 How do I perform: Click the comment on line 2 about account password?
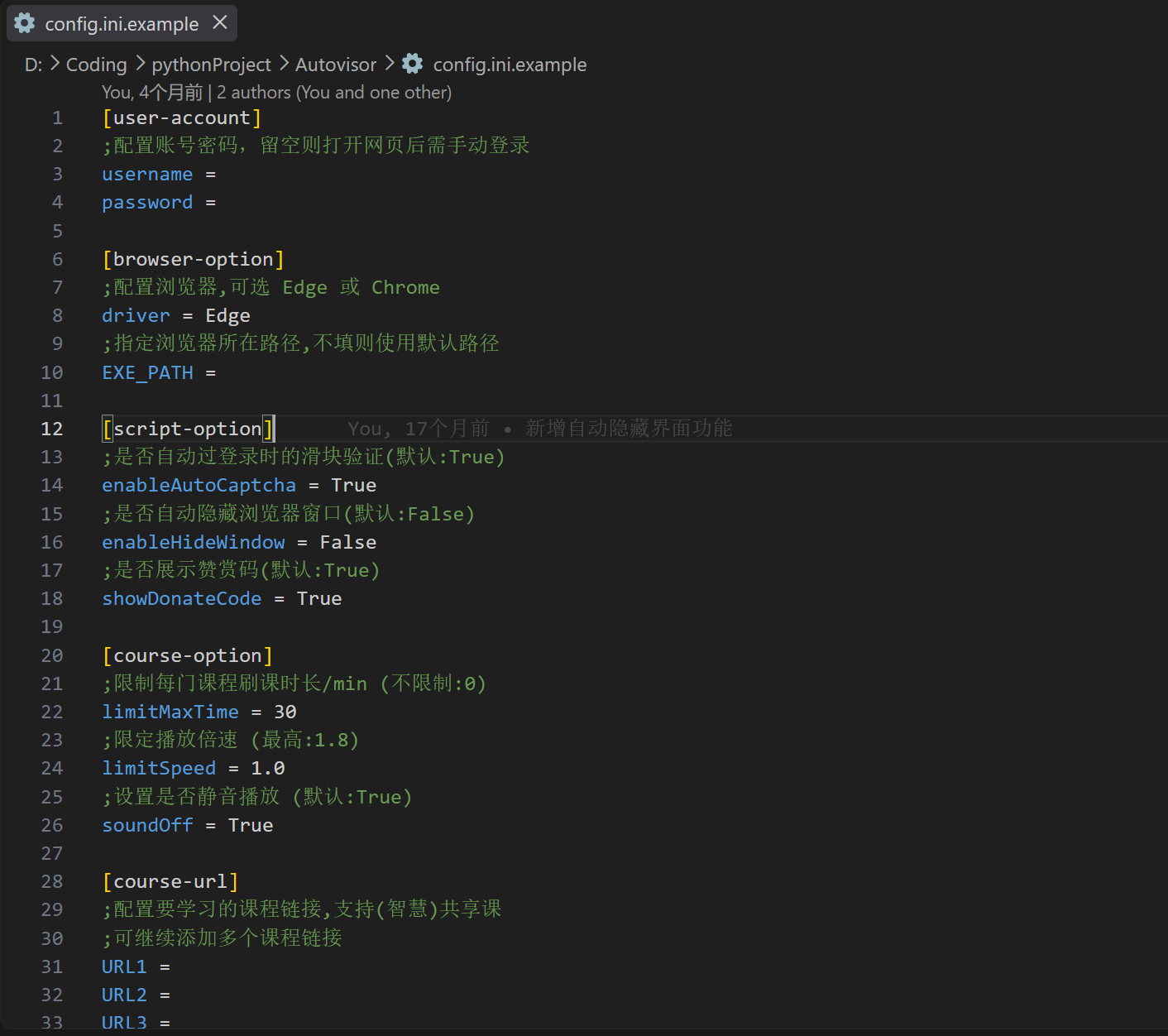[316, 146]
